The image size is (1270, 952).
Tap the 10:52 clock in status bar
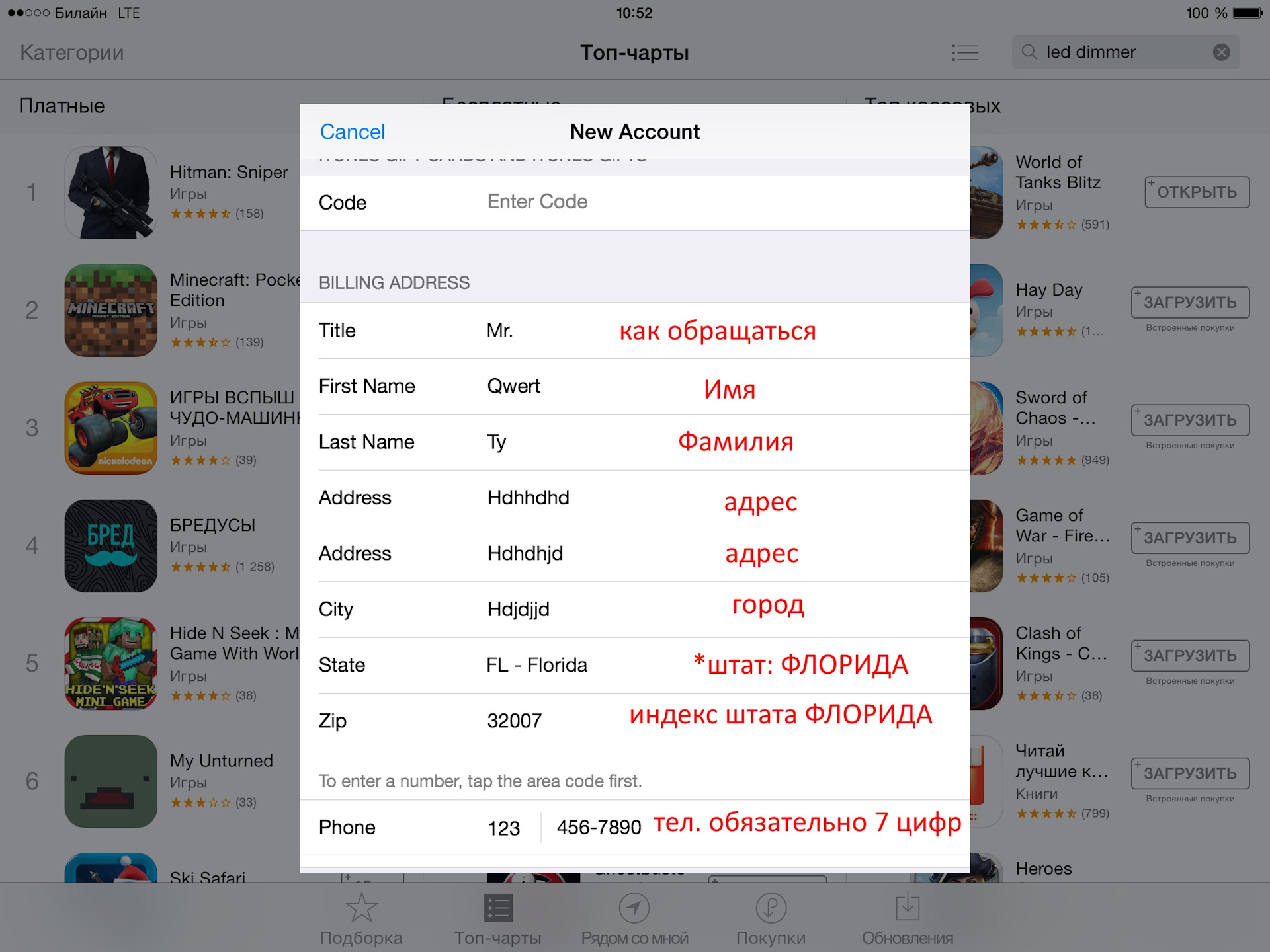[634, 13]
